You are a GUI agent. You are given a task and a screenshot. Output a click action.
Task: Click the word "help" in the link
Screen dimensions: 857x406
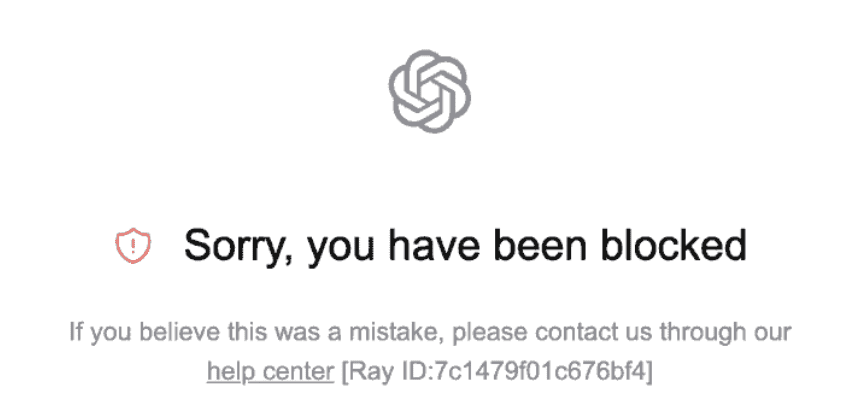pos(227,372)
